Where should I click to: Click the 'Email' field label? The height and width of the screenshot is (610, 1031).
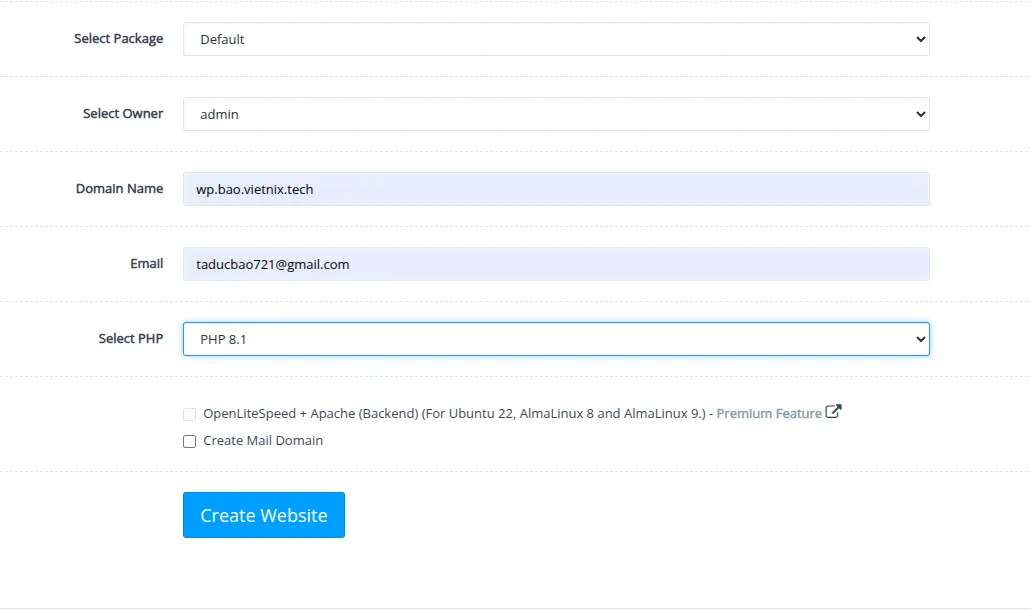[x=146, y=264]
